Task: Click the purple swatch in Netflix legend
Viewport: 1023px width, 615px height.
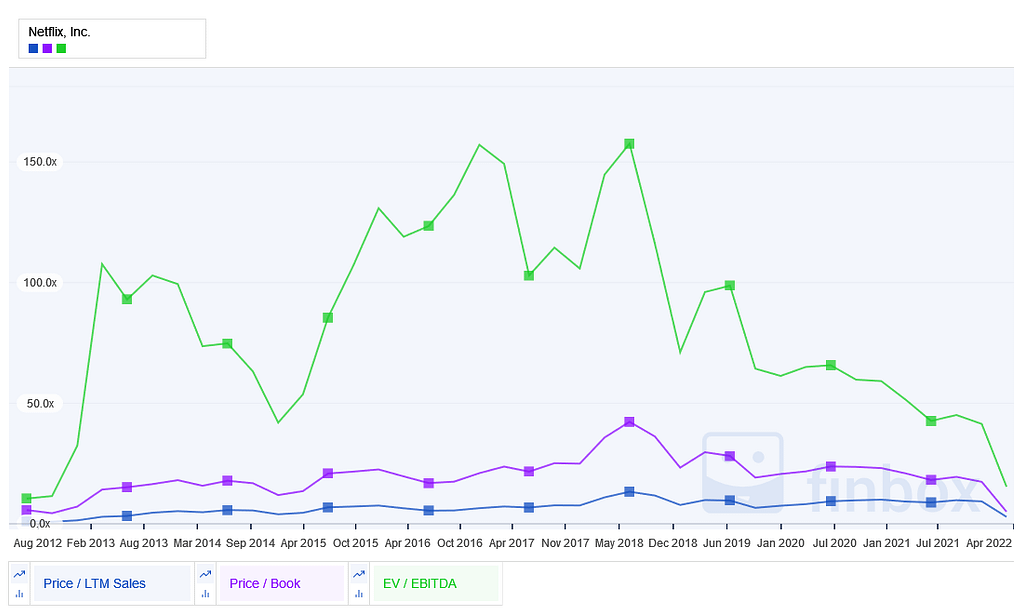Action: click(x=47, y=48)
